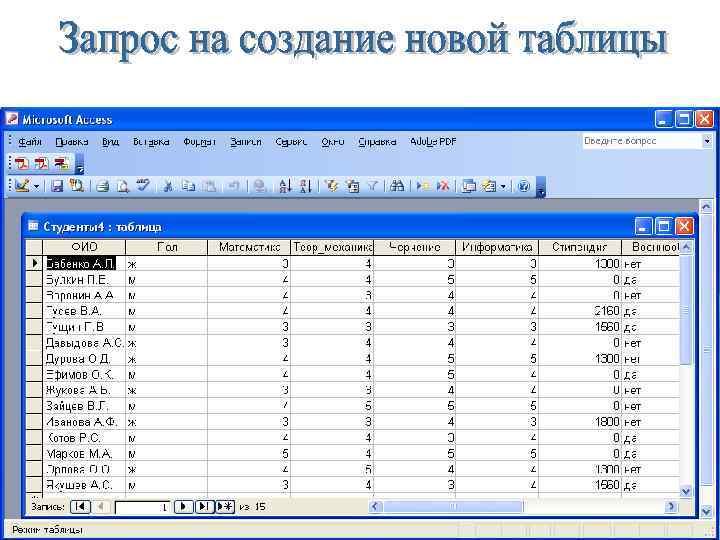Open the Формат menu
Image resolution: width=720 pixels, height=540 pixels.
[199, 142]
